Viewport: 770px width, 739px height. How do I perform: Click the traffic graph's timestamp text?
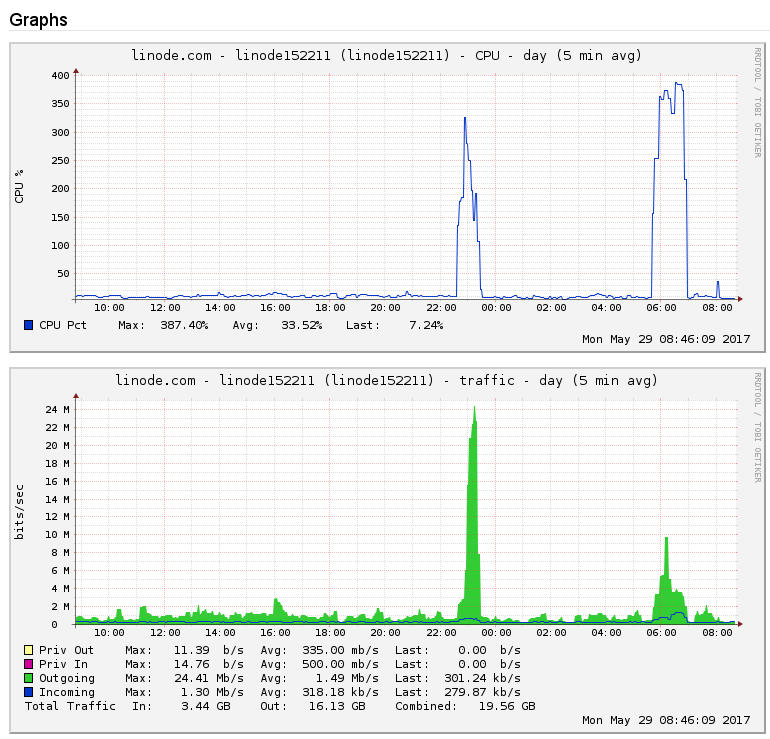pos(665,720)
